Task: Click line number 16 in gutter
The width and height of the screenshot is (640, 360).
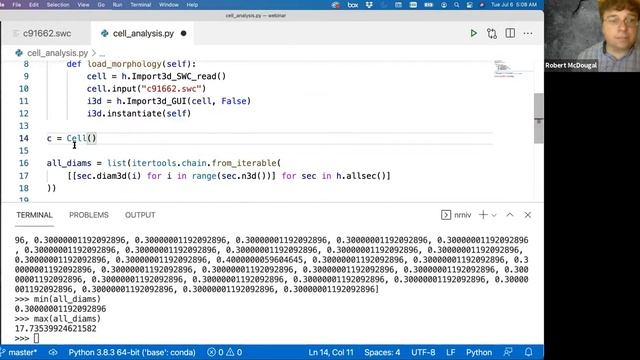Action: coord(24,163)
